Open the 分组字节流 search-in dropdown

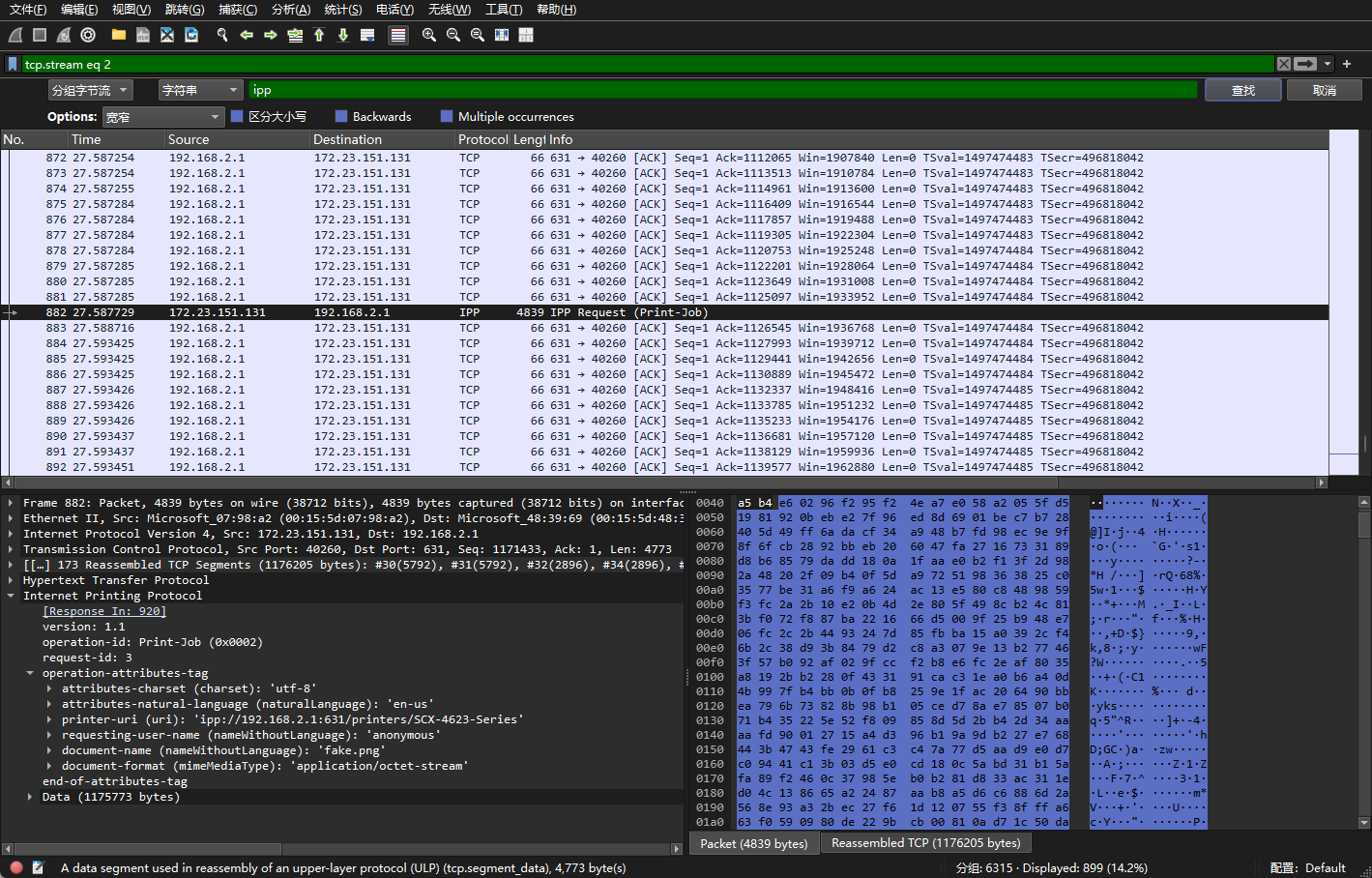pos(91,90)
